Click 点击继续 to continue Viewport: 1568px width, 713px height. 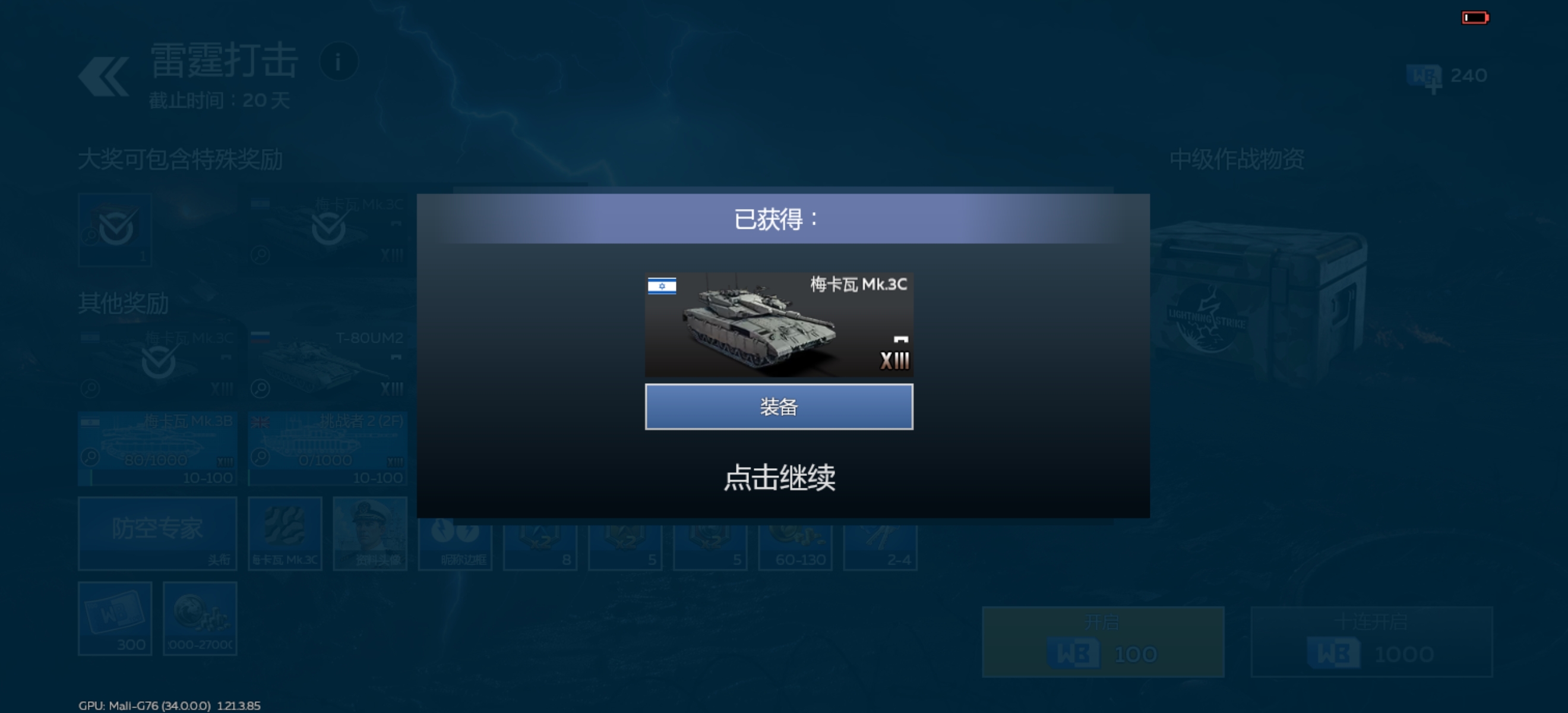click(779, 477)
